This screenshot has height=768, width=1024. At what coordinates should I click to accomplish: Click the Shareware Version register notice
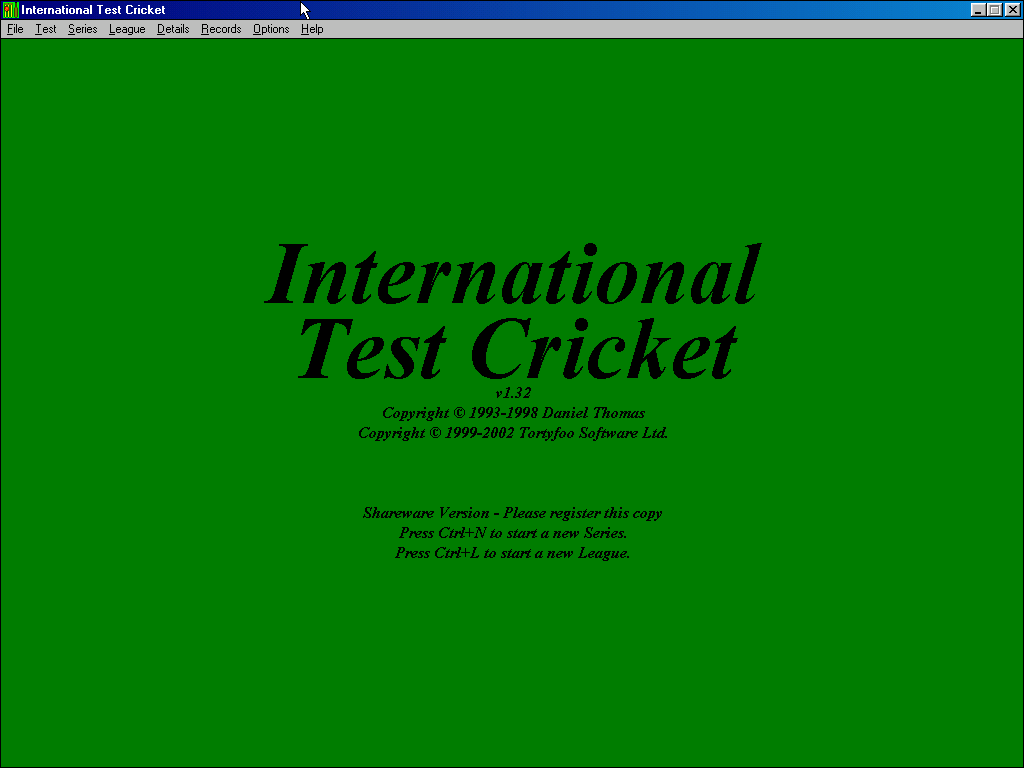click(513, 513)
